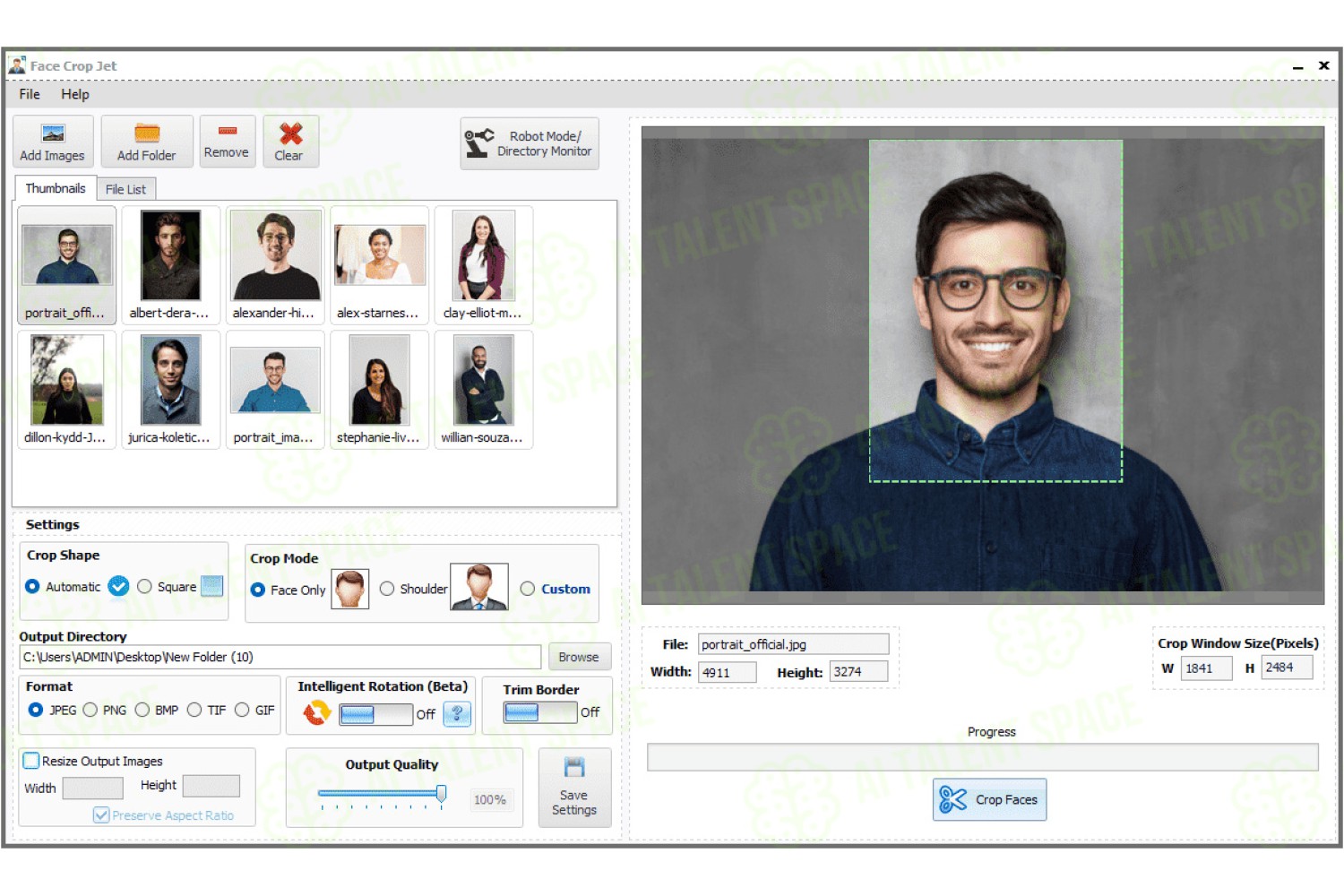
Task: Choose Face Only crop mode
Action: [x=257, y=590]
